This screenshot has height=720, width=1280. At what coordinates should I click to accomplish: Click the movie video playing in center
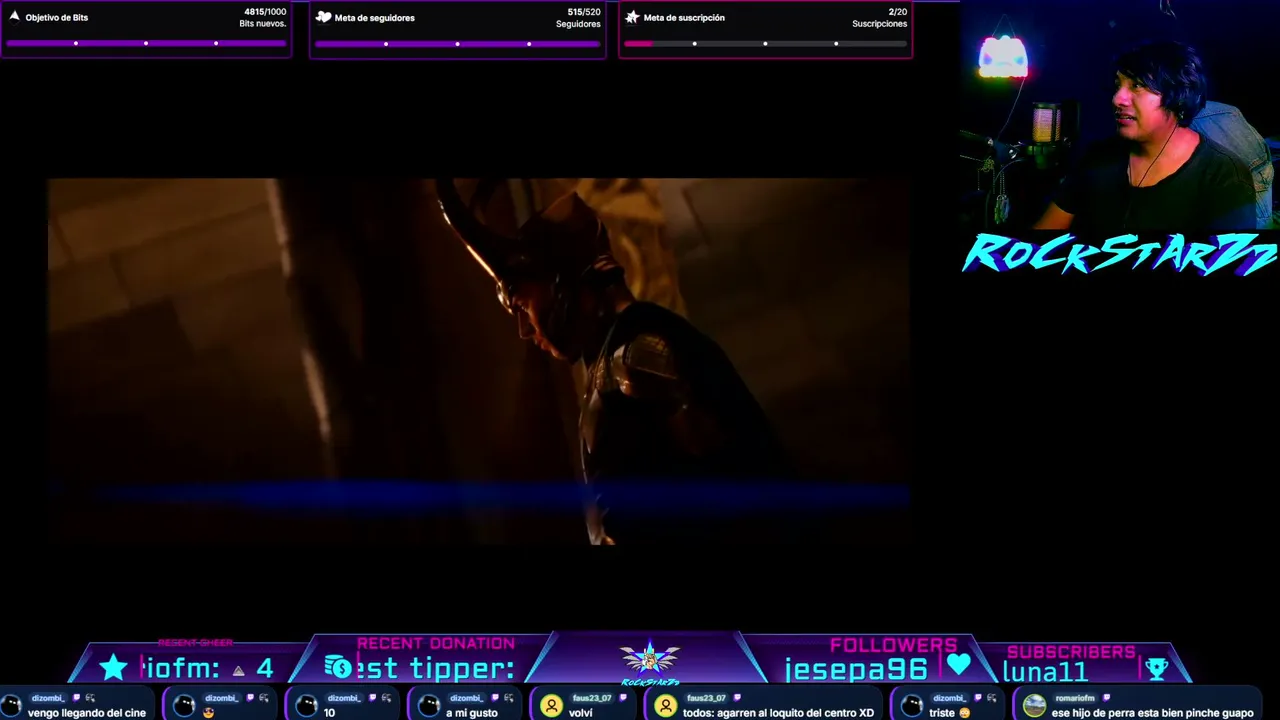(x=479, y=361)
